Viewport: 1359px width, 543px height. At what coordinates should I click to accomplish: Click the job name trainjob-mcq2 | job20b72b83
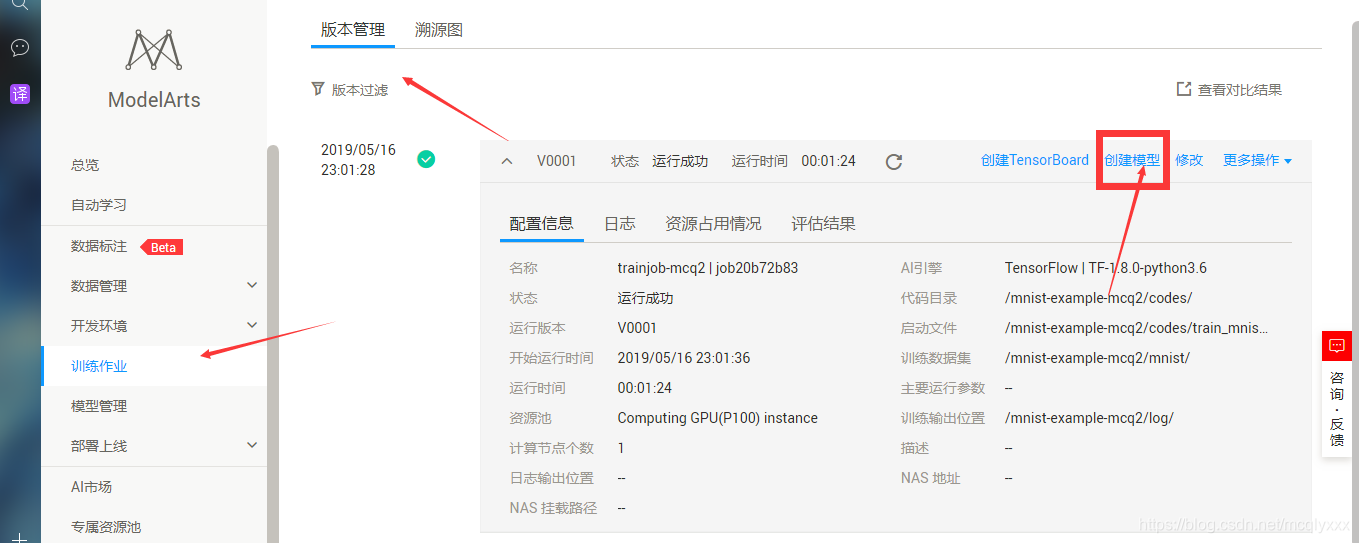coord(707,268)
